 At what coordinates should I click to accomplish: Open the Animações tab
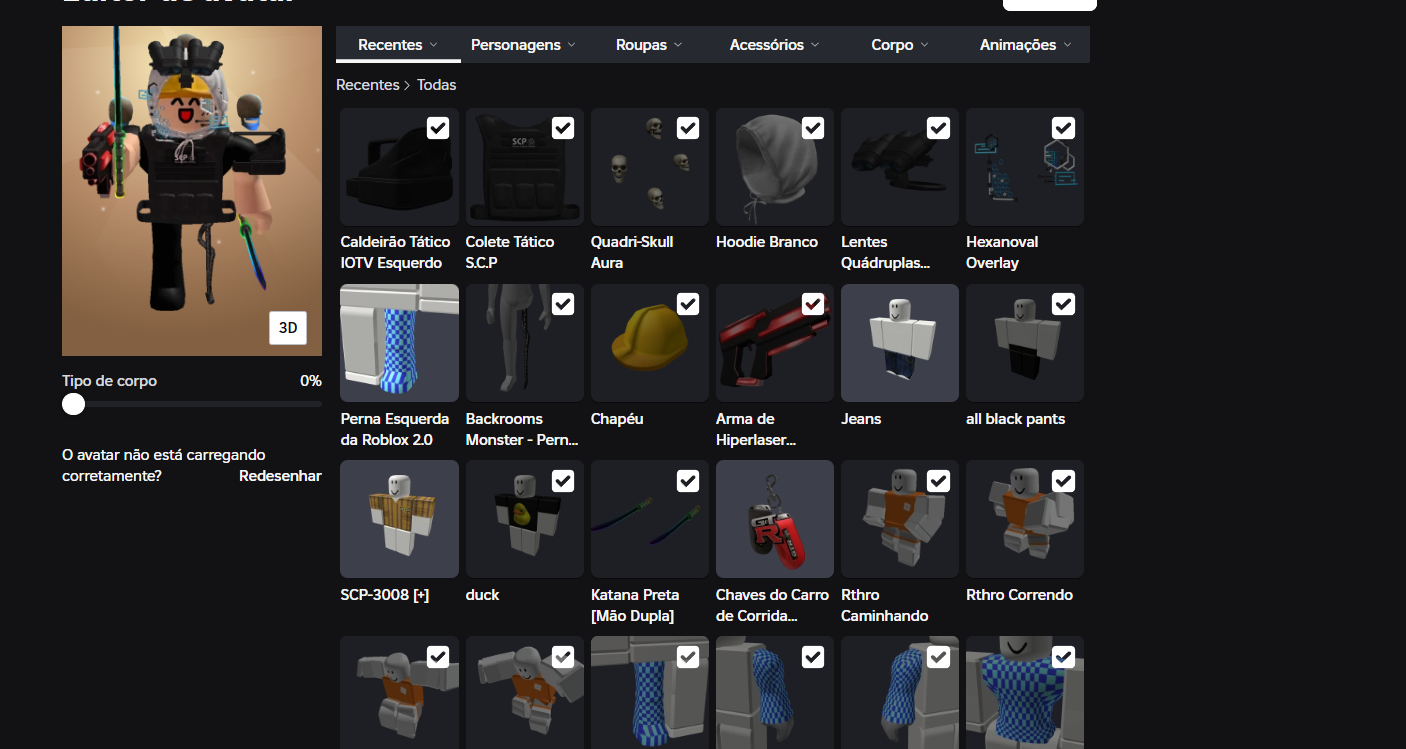(1026, 45)
